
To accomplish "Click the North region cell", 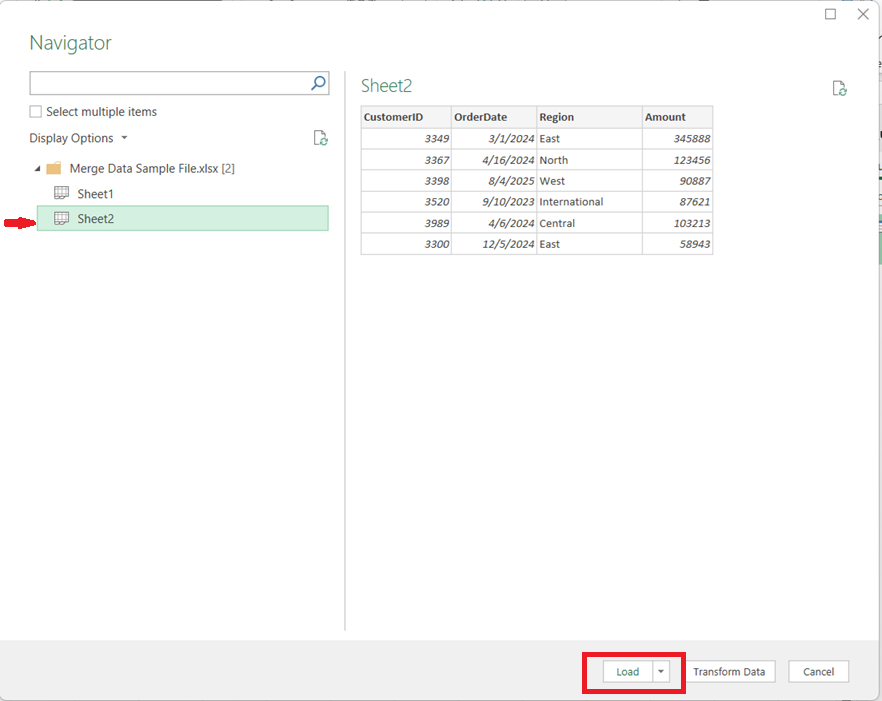I will pyautogui.click(x=590, y=160).
